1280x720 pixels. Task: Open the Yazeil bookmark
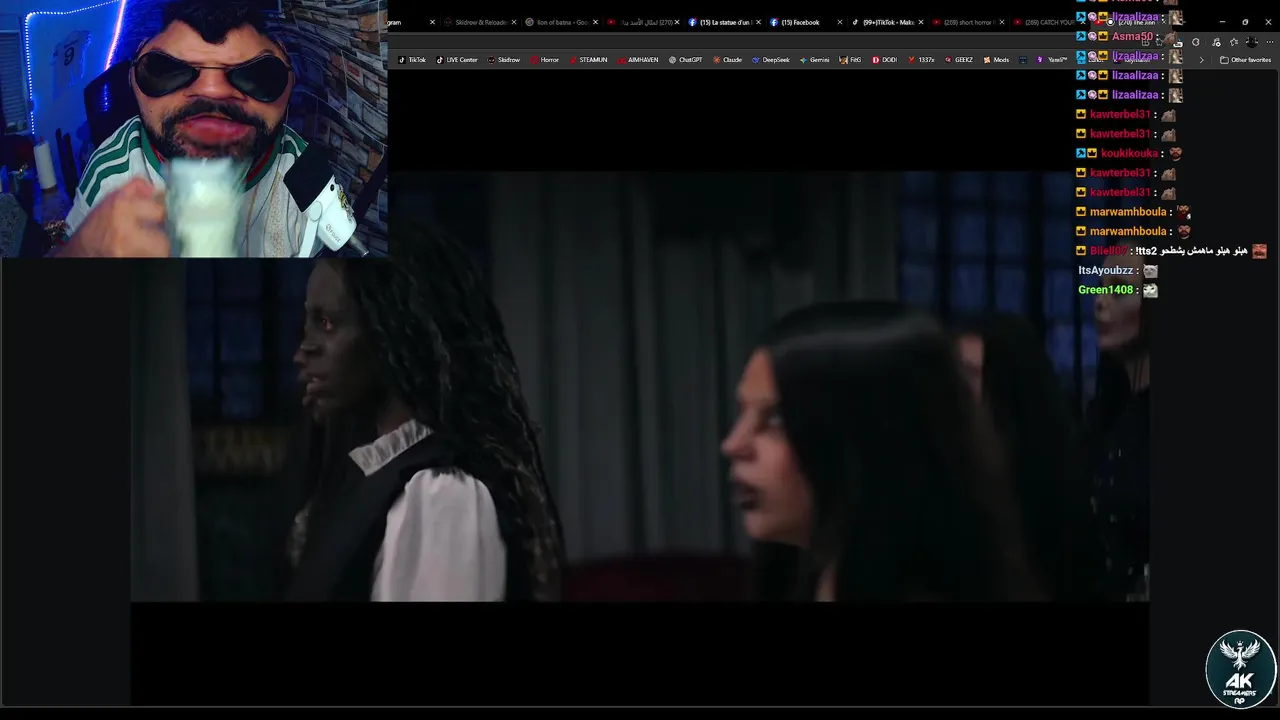click(1052, 60)
